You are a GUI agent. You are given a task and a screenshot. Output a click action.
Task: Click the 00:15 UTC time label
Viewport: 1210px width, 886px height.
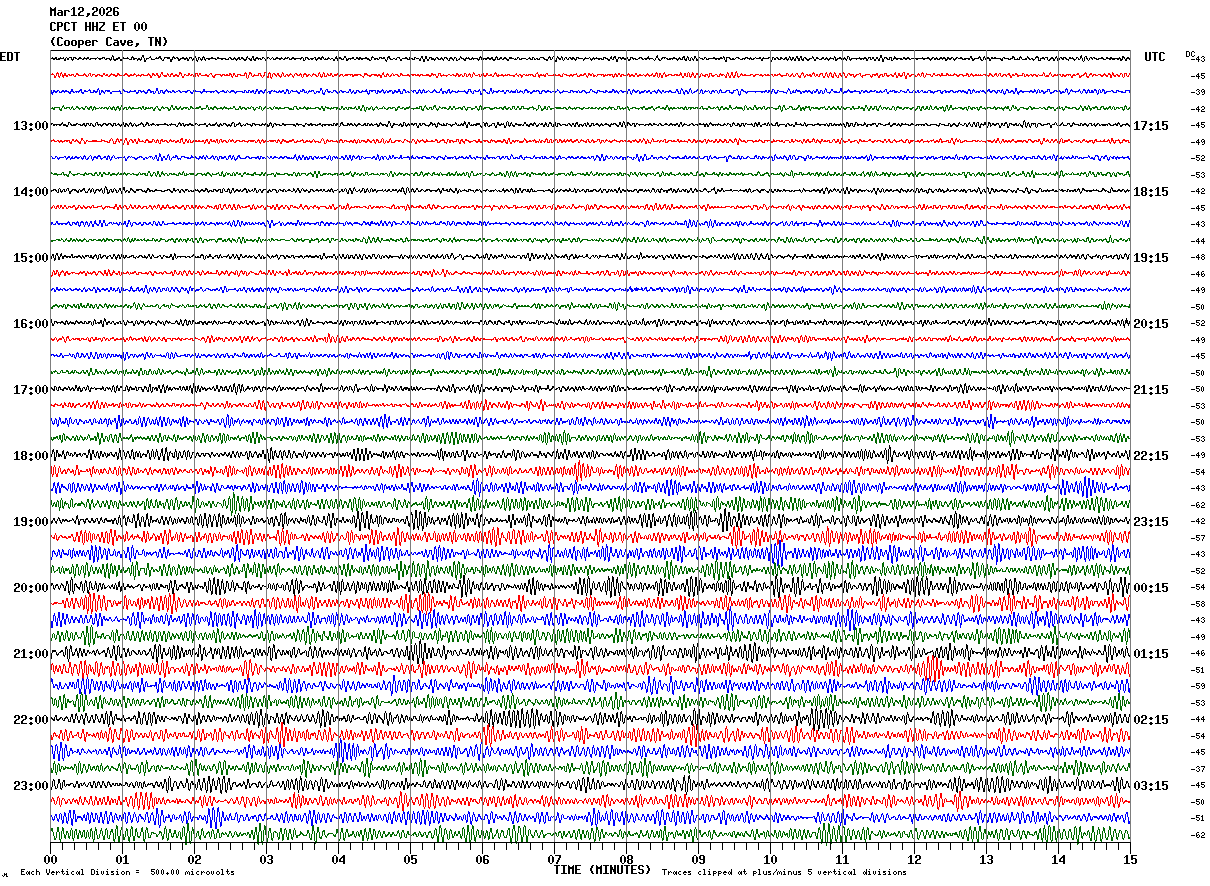[1151, 588]
